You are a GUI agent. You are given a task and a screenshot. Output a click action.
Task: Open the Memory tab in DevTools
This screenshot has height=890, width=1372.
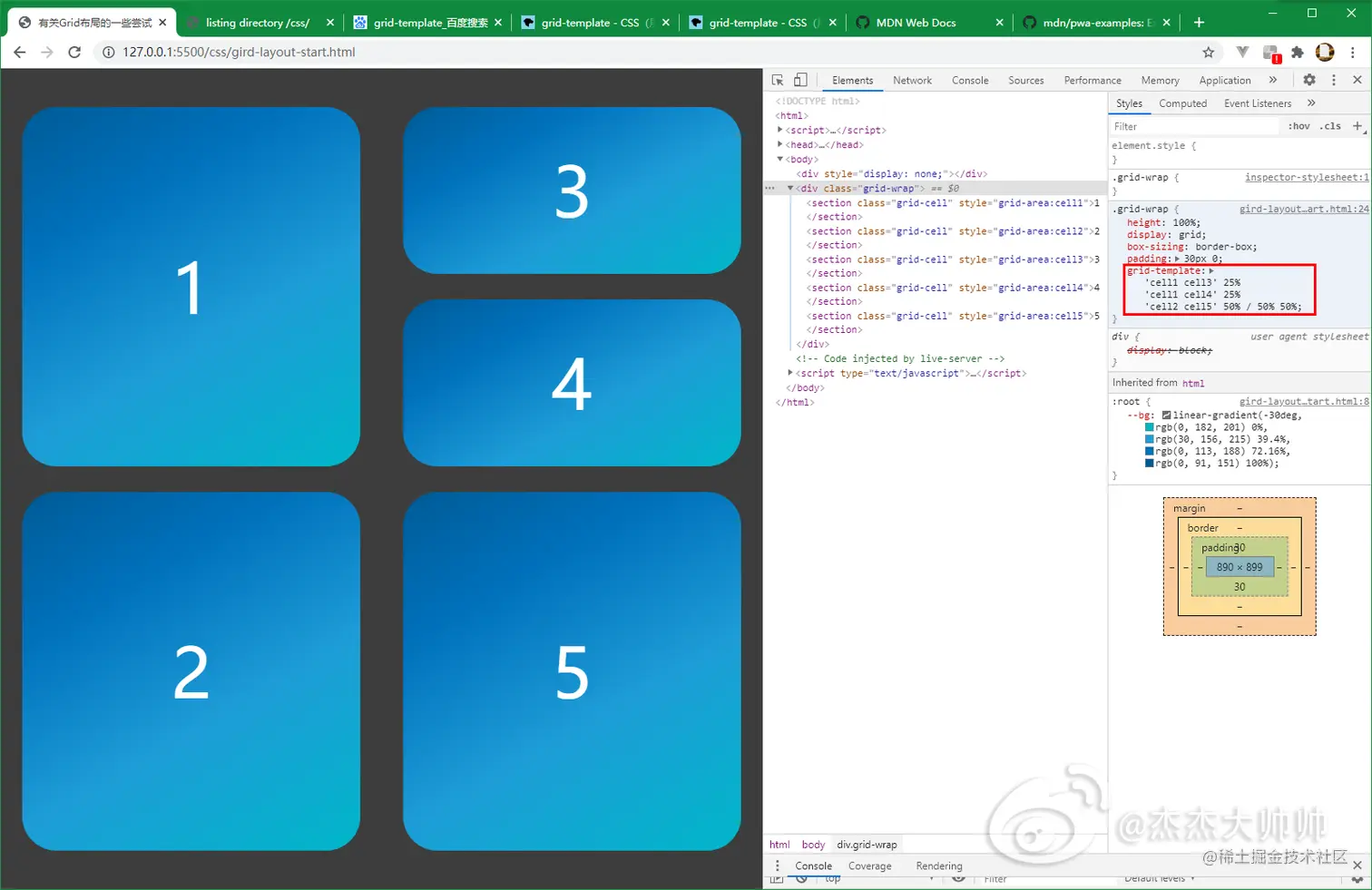1160,80
